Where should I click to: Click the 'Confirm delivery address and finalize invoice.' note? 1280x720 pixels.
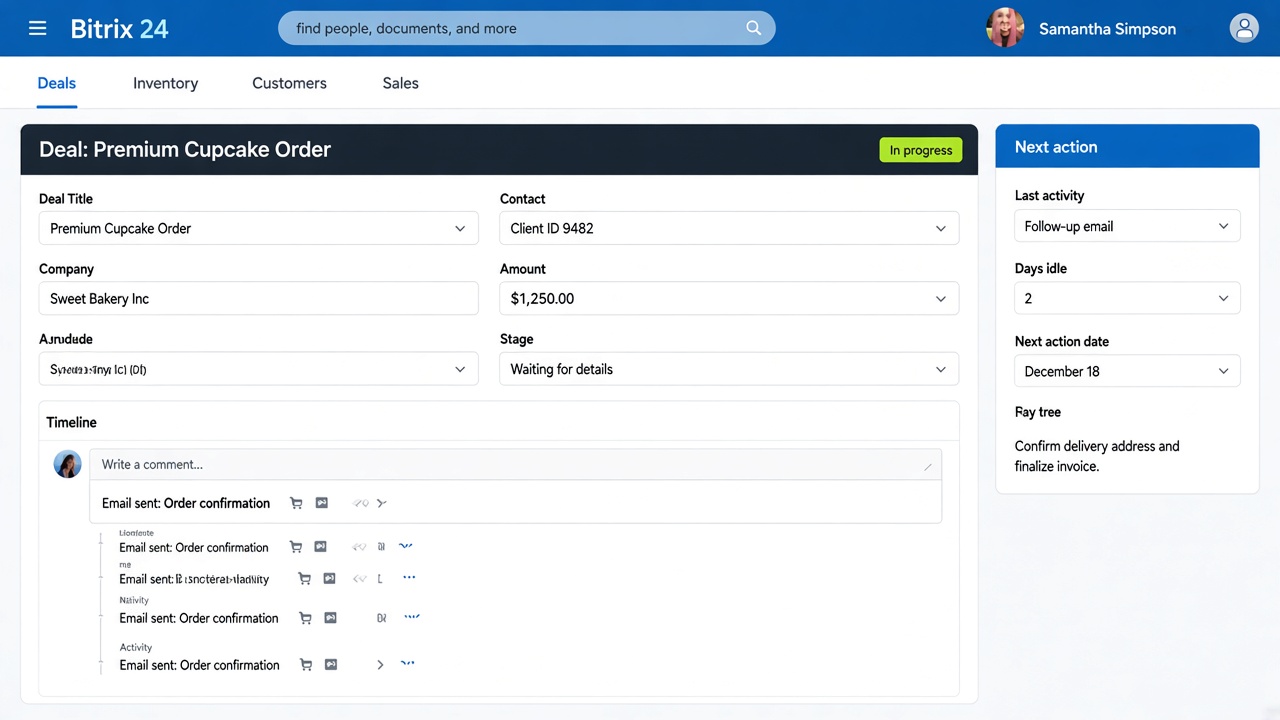[1097, 456]
